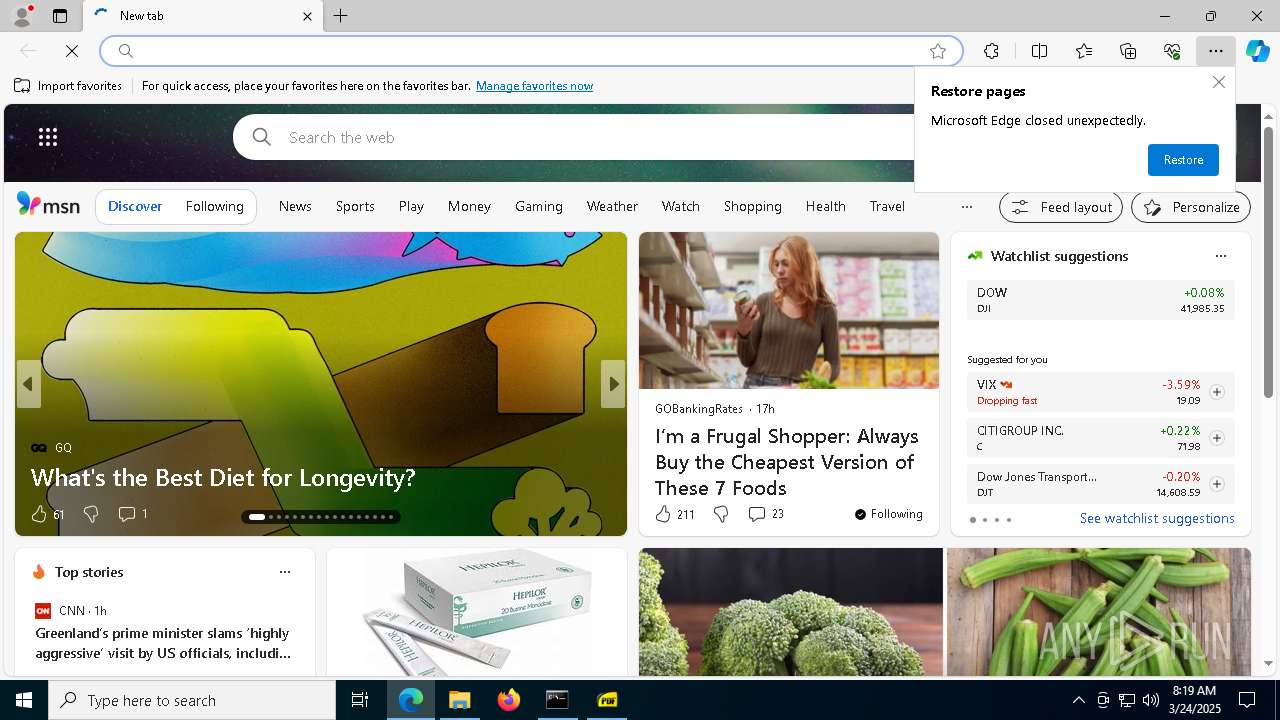Image resolution: width=1280 pixels, height=720 pixels.
Task: Open See watchlist suggestions link
Action: pos(1157,518)
